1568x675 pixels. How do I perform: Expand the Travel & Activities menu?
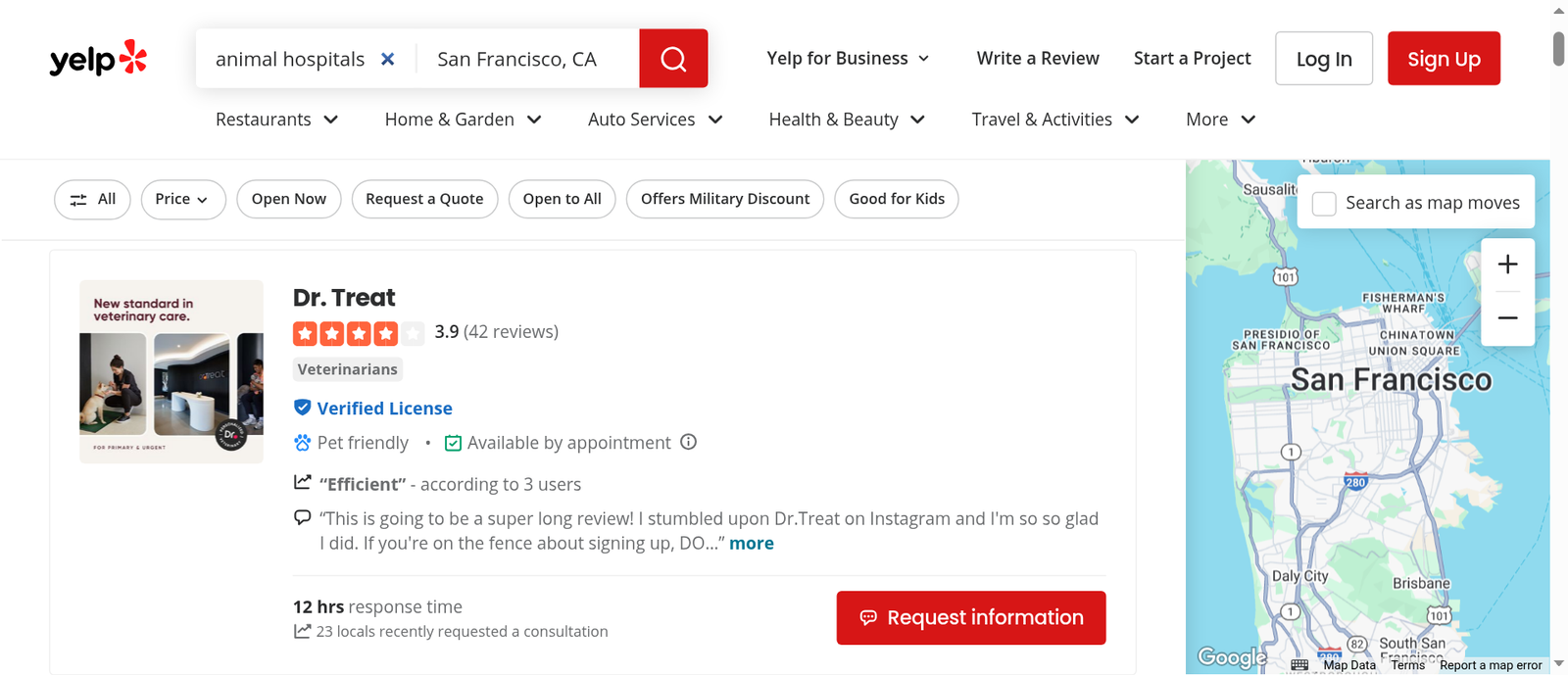click(1055, 120)
